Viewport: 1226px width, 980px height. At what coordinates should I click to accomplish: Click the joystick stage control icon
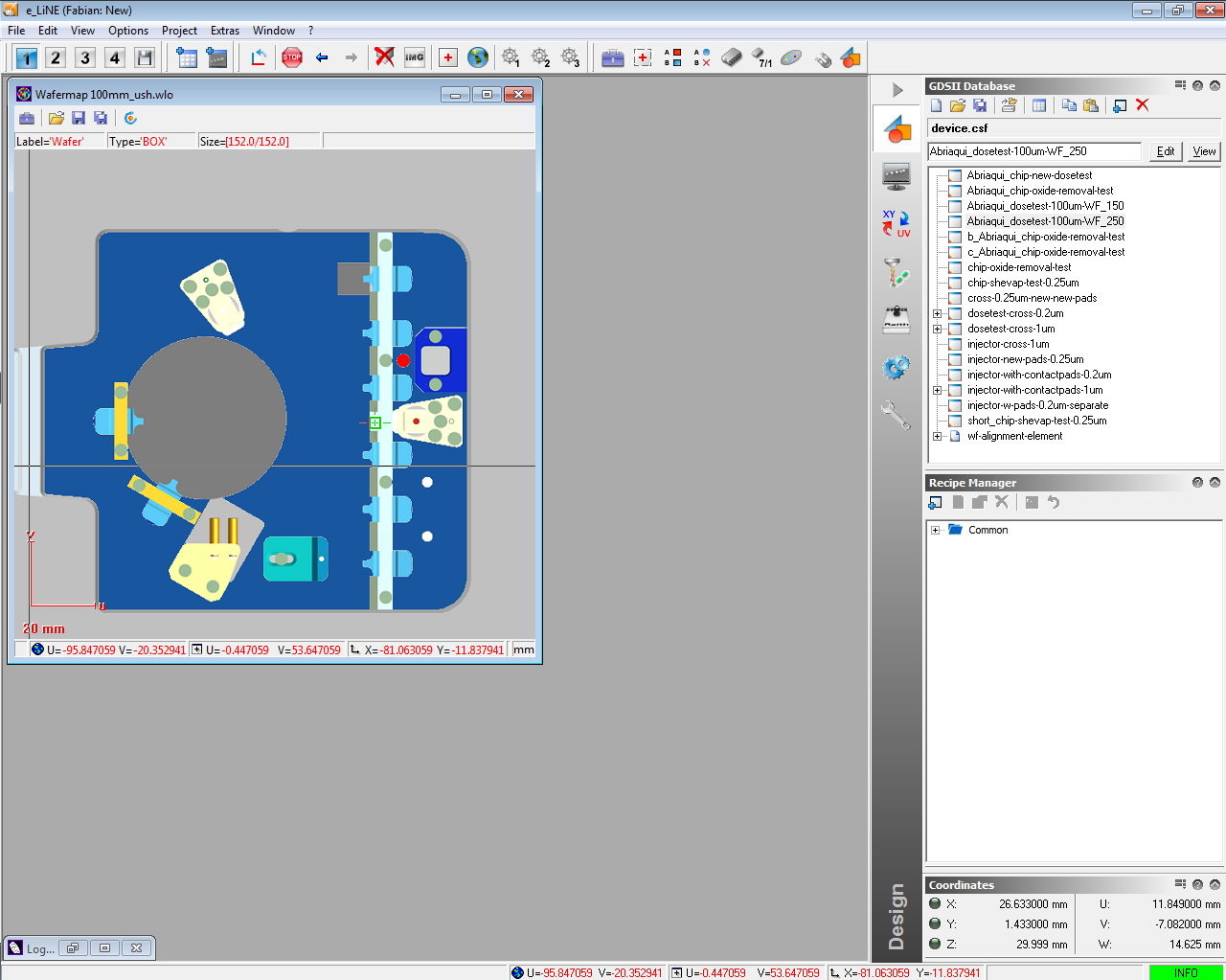[897, 319]
